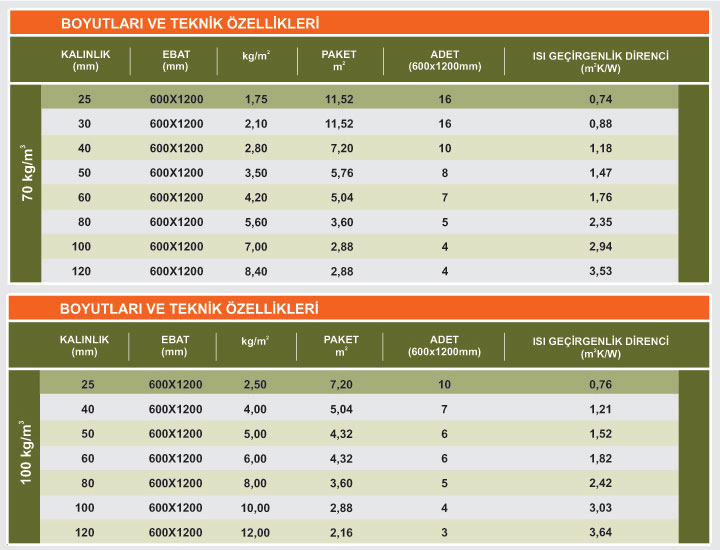Select '11,52' in the 0,88 row
Image resolution: width=720 pixels, height=550 pixels.
click(x=339, y=124)
